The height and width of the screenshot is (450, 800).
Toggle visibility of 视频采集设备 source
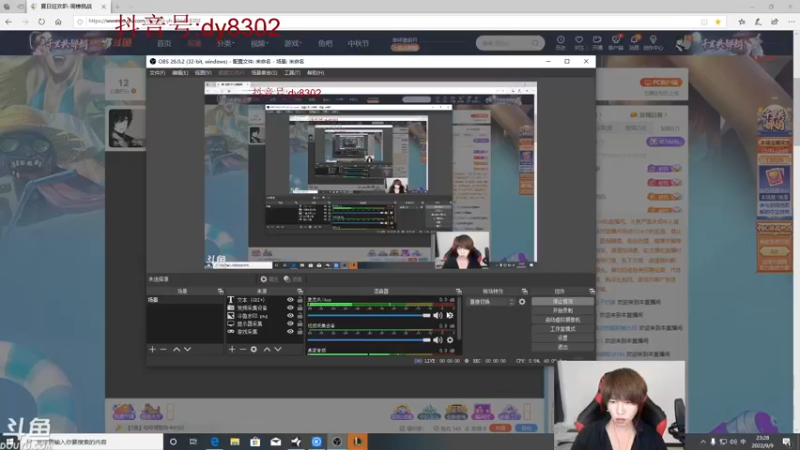pyautogui.click(x=290, y=308)
